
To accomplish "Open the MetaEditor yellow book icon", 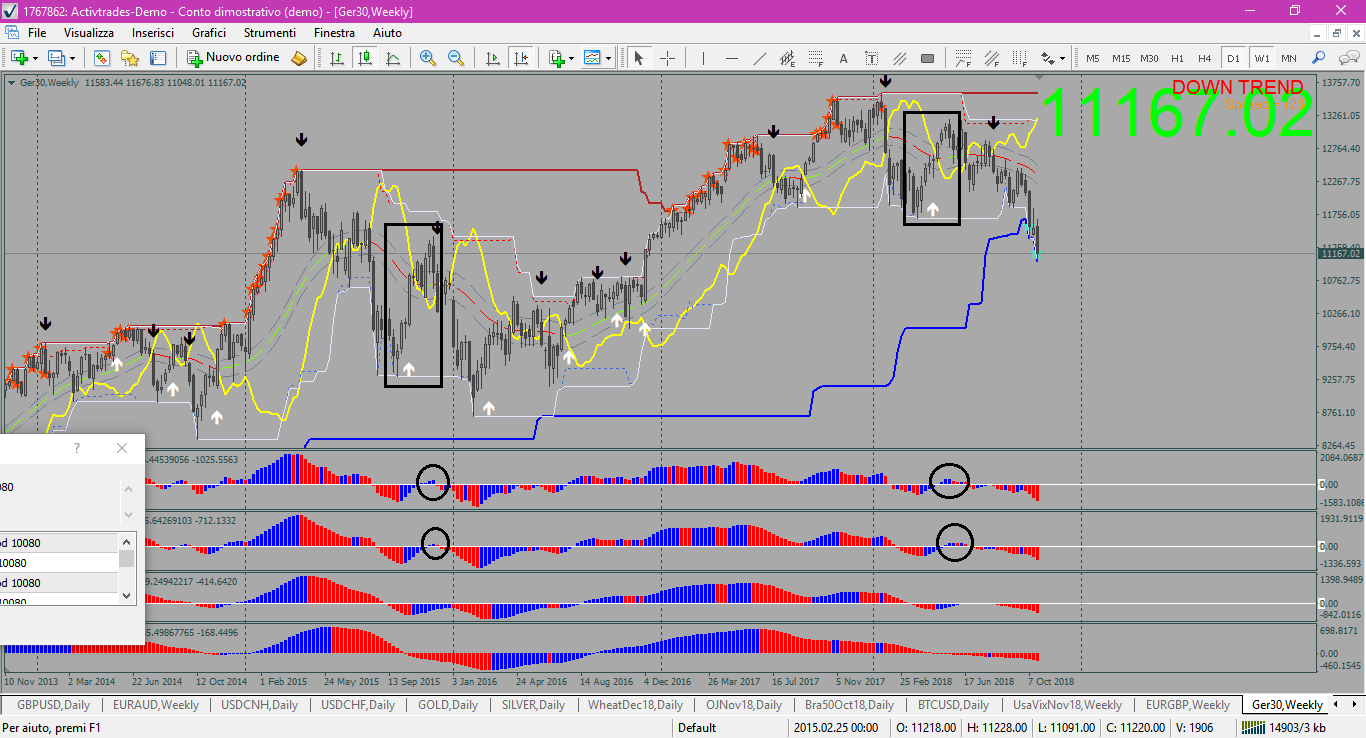I will click(299, 58).
